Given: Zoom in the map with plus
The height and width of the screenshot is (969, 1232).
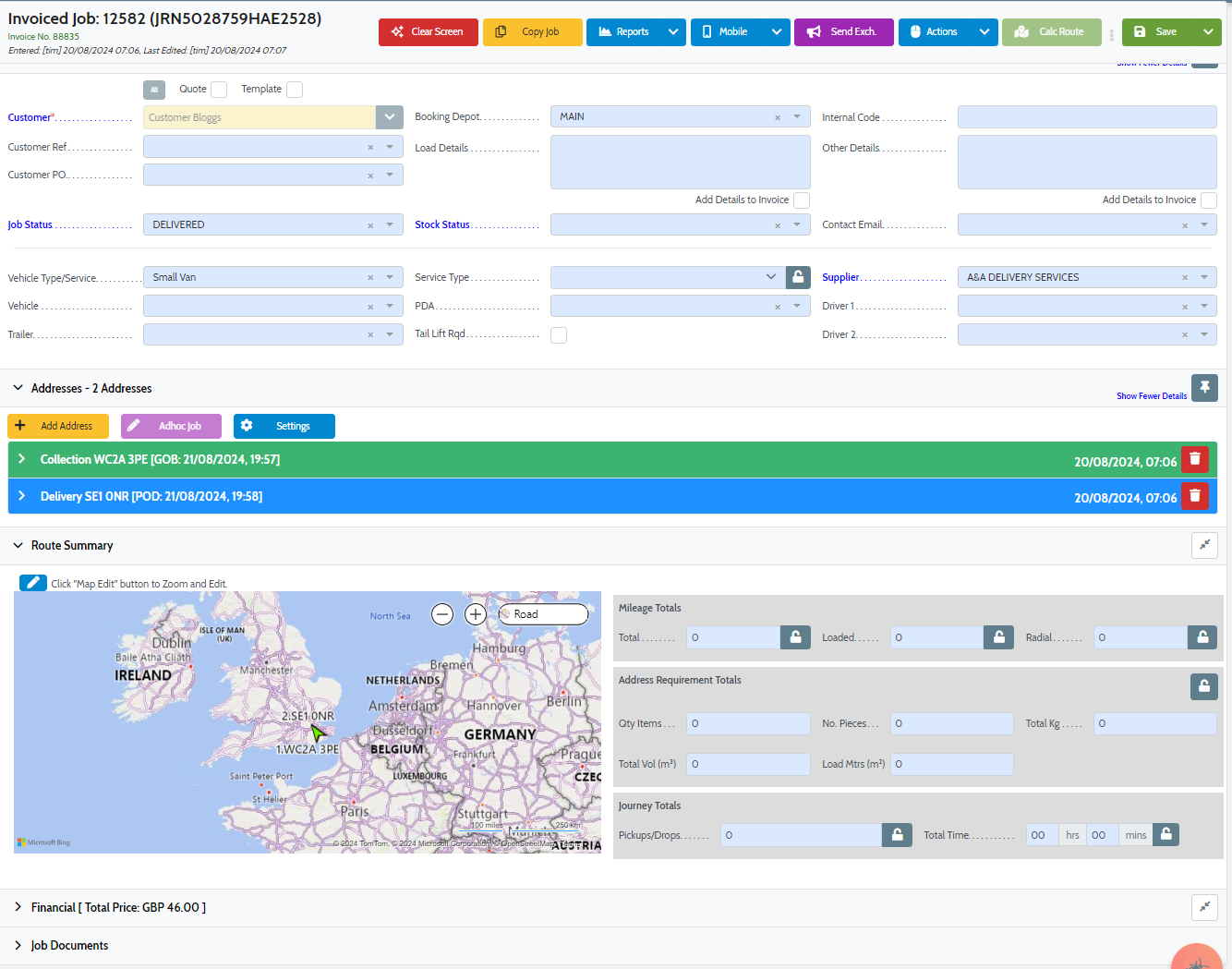Looking at the screenshot, I should 476,614.
